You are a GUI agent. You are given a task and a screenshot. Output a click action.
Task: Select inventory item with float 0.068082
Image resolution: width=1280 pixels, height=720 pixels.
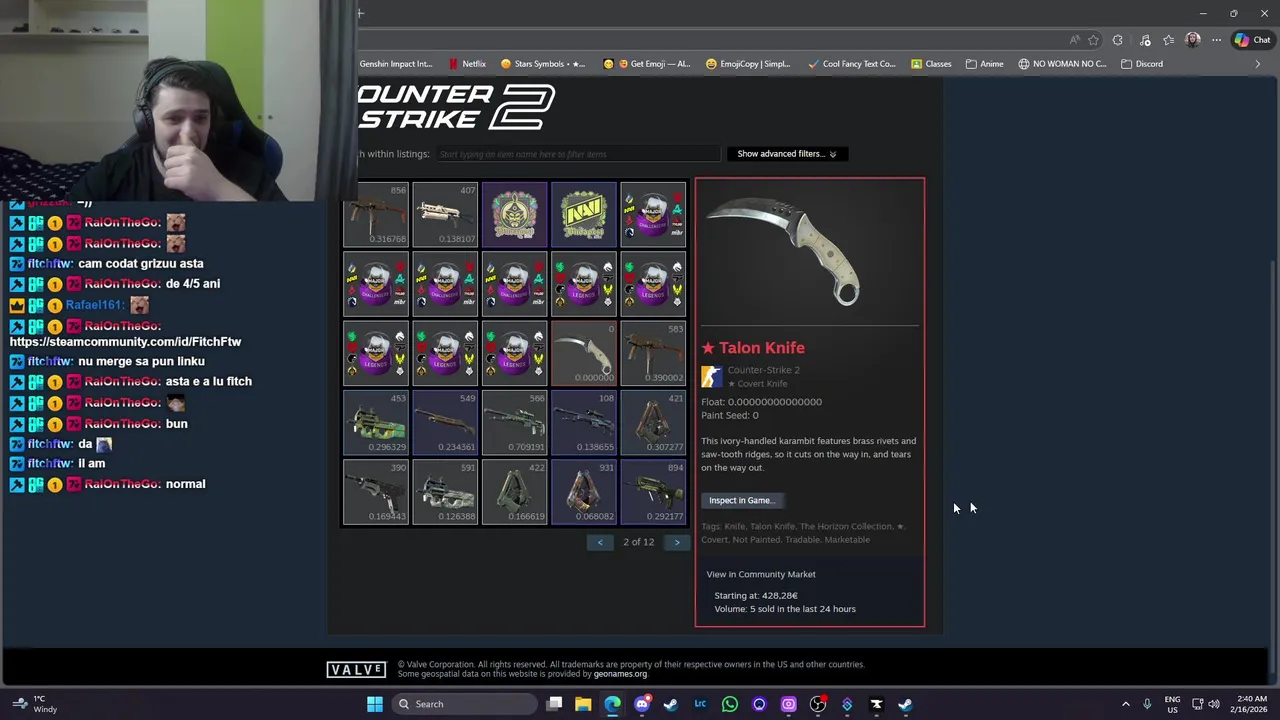584,491
